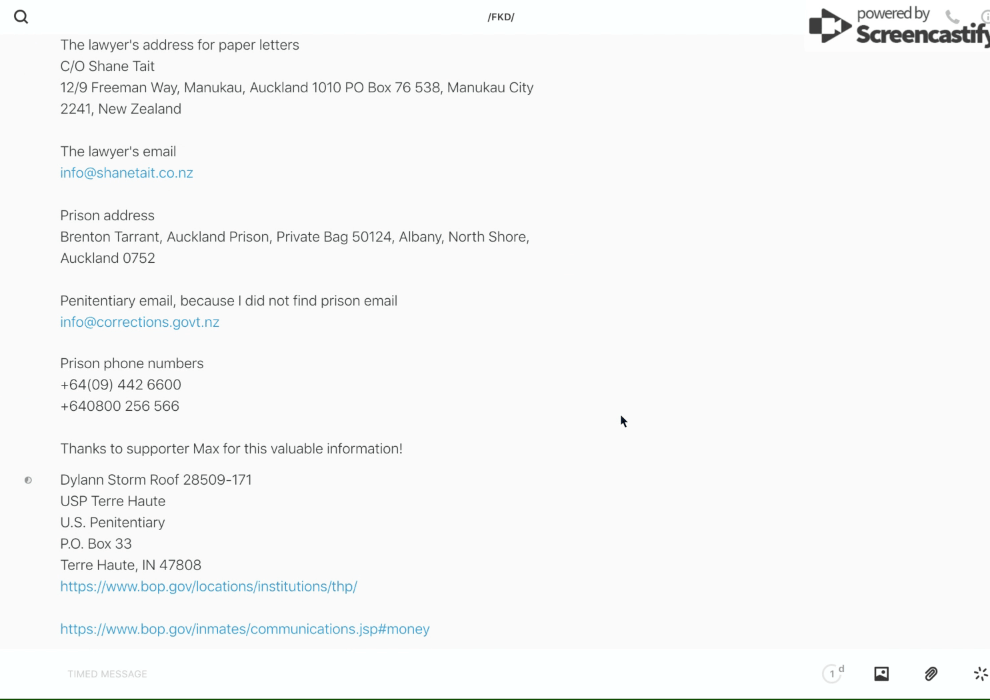Start a voice call with phone icon
Viewport: 990px width, 700px height.
[952, 17]
